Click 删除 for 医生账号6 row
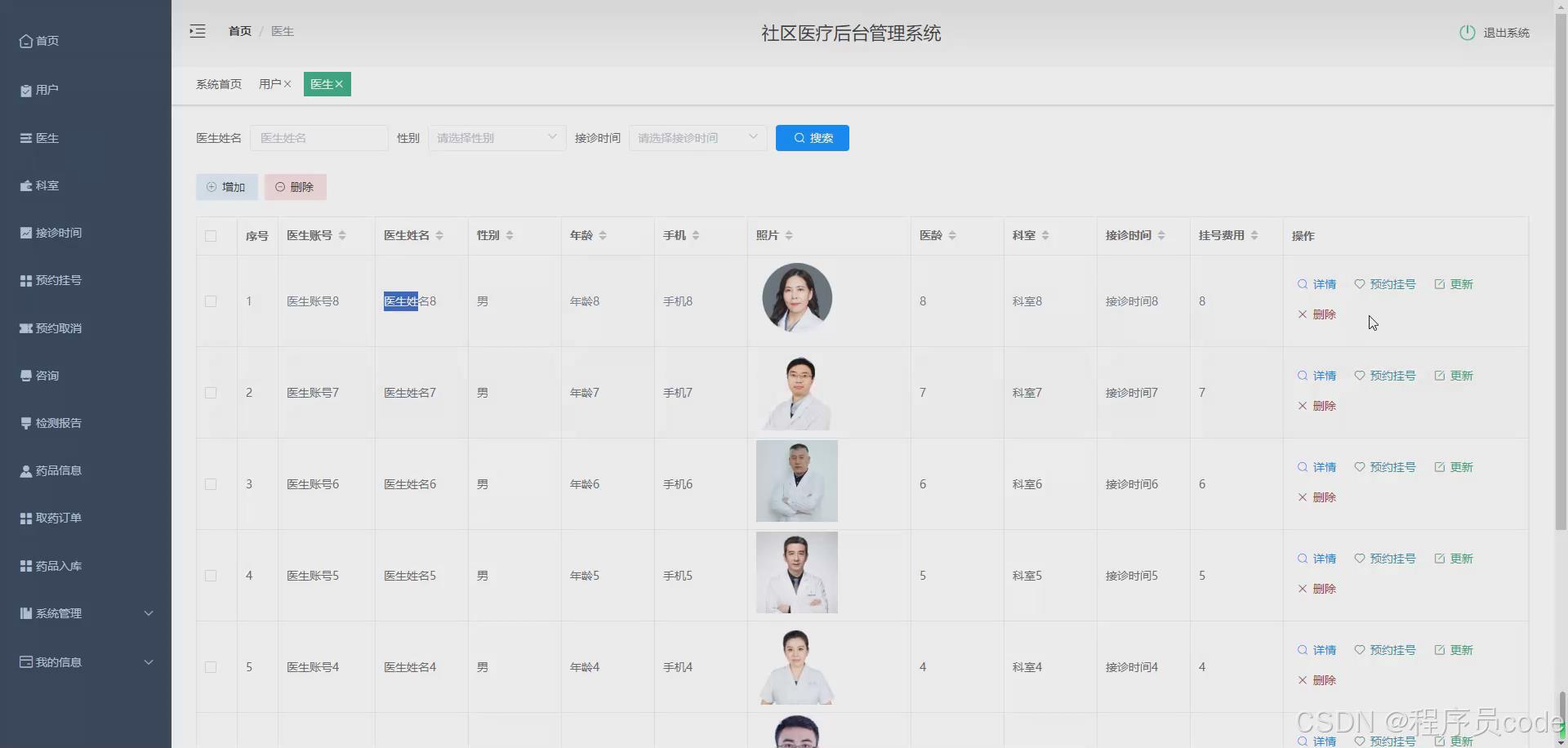The image size is (1568, 748). pyautogui.click(x=1316, y=497)
